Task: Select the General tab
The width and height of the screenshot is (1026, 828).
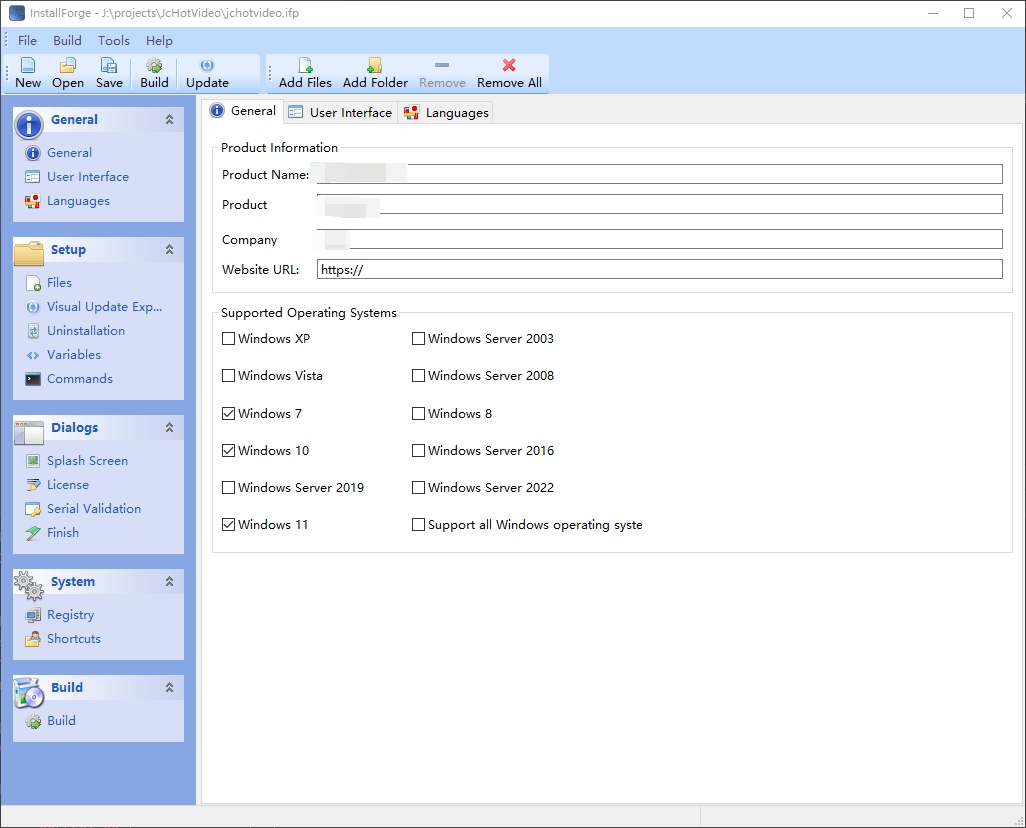Action: click(x=243, y=111)
